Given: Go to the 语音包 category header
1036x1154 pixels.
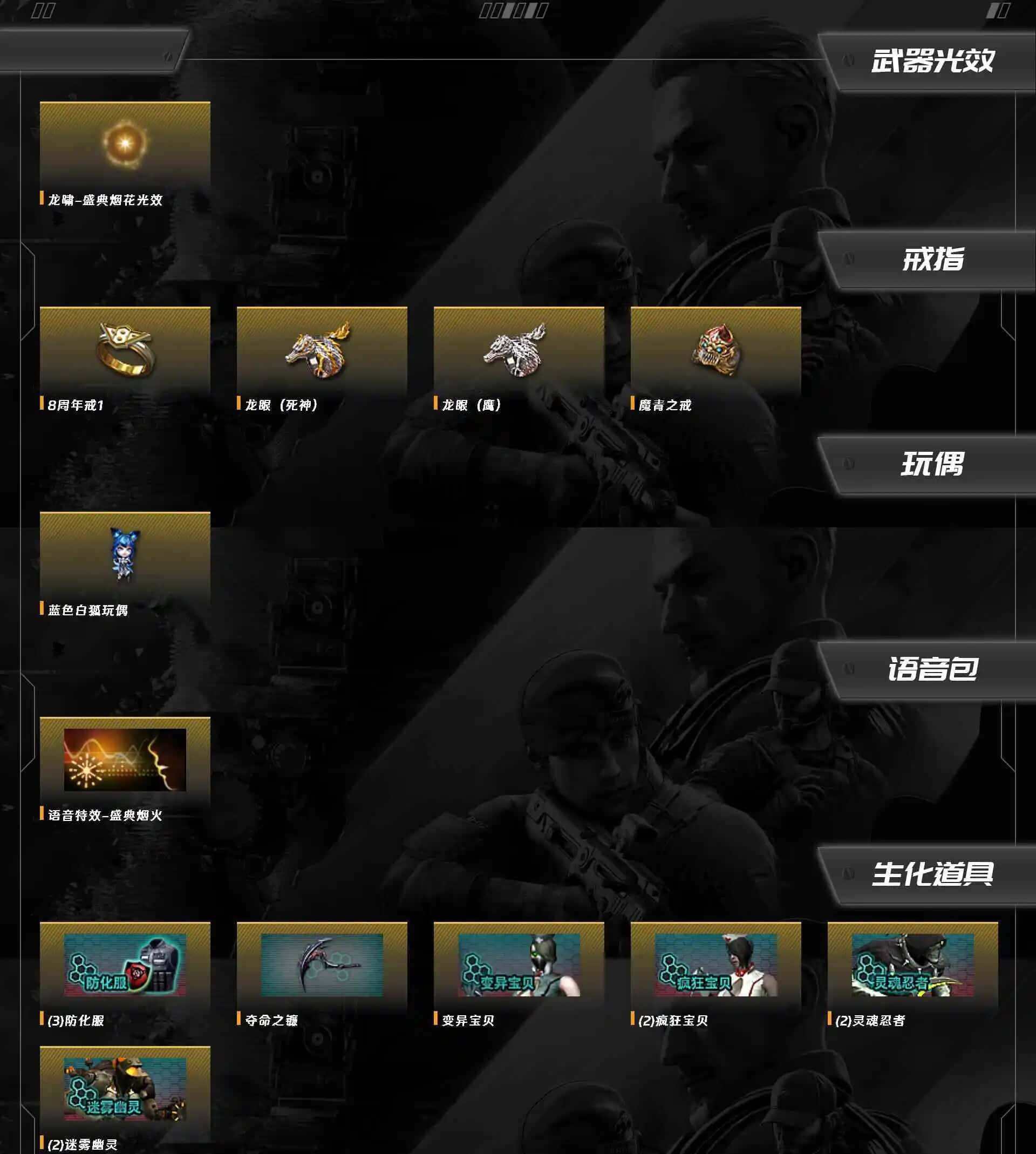Looking at the screenshot, I should click(x=932, y=669).
